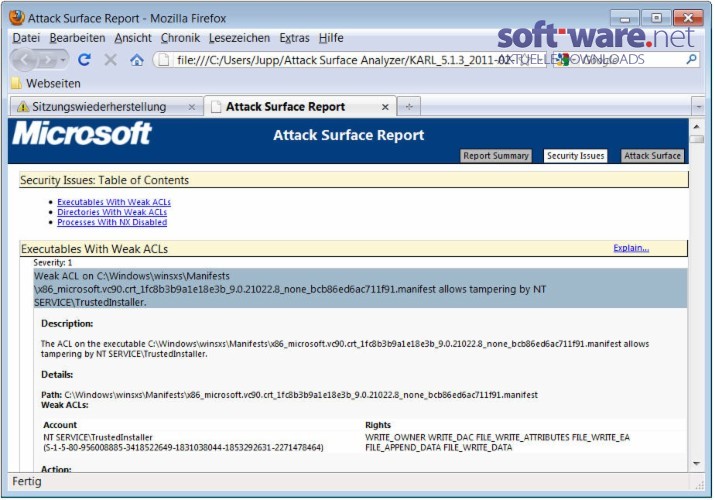Open the Lesezeichen menu

click(x=239, y=38)
